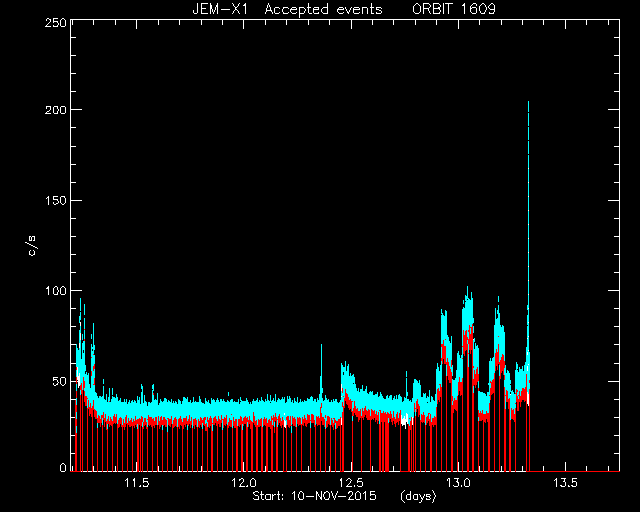640x512 pixels.
Task: Click the 200 tick label on the y-axis
Action: point(56,110)
